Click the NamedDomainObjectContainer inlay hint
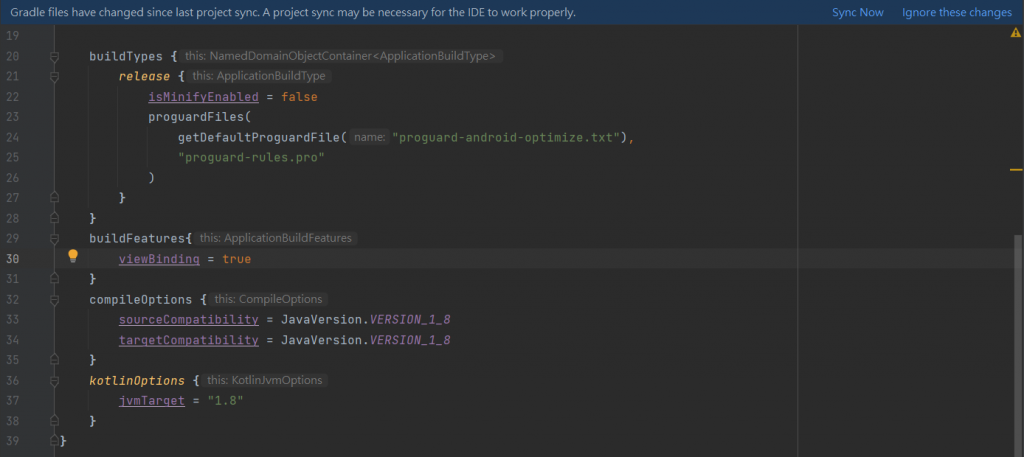Viewport: 1024px width, 457px height. coord(341,56)
